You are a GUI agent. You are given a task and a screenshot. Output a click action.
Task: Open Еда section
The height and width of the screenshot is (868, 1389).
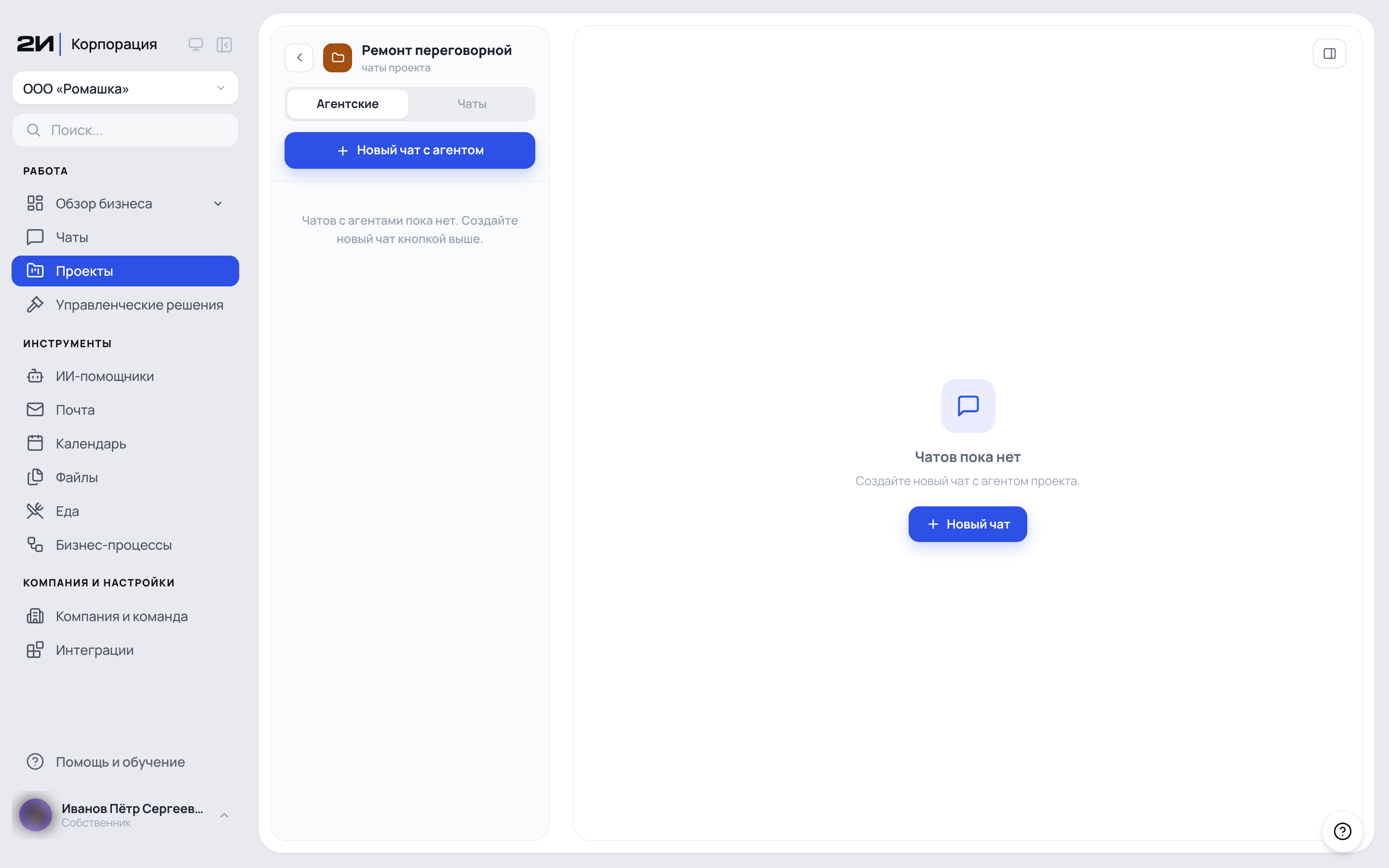[x=125, y=511]
